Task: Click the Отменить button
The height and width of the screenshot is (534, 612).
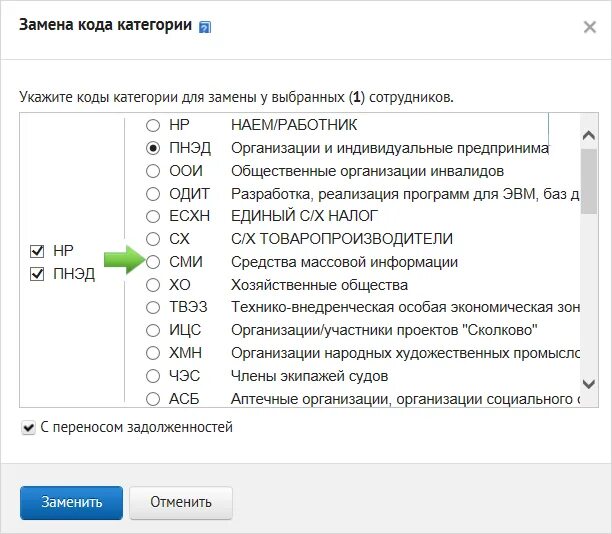Action: (180, 502)
